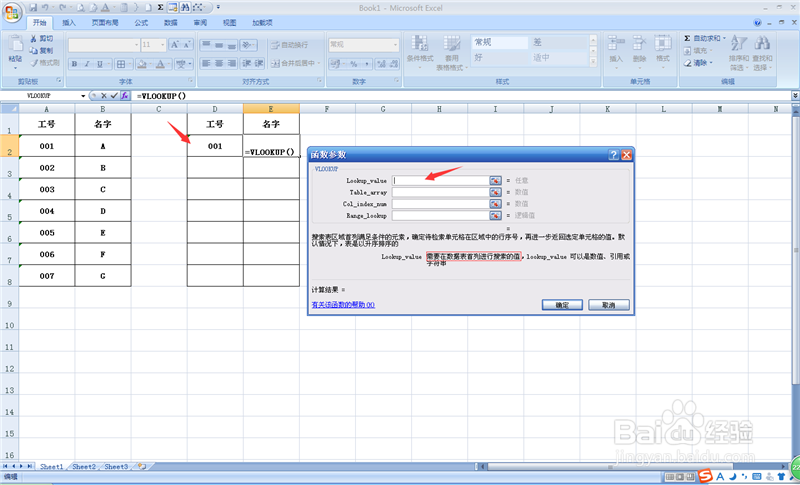Click collapse dialog button for Range_lookup
The height and width of the screenshot is (485, 800).
[x=496, y=216]
